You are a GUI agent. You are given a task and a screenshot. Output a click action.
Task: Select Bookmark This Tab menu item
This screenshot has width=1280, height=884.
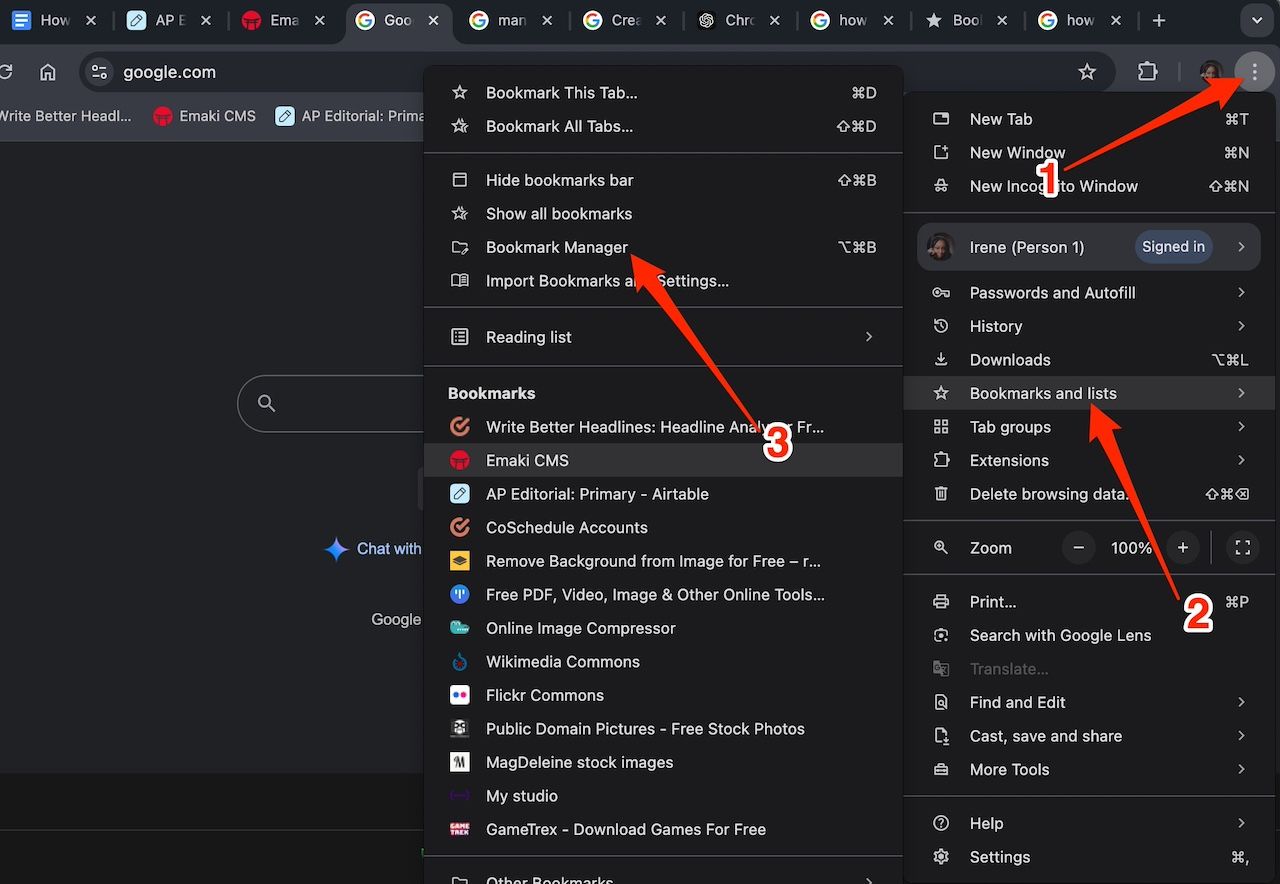[x=663, y=93]
